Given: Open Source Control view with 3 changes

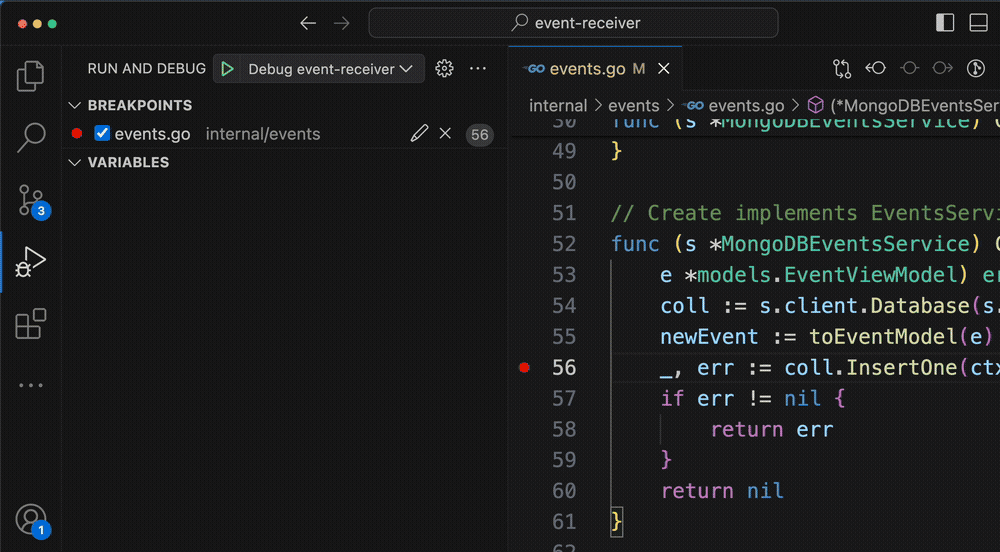Looking at the screenshot, I should click(x=32, y=201).
